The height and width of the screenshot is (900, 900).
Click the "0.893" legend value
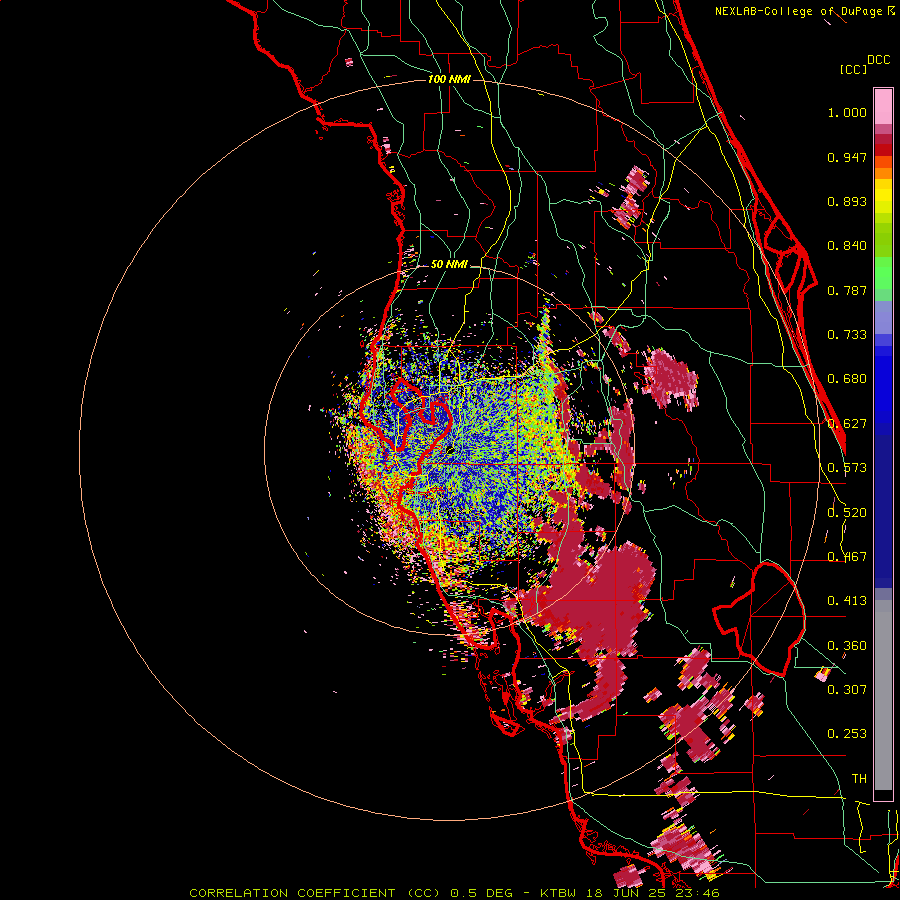847,201
